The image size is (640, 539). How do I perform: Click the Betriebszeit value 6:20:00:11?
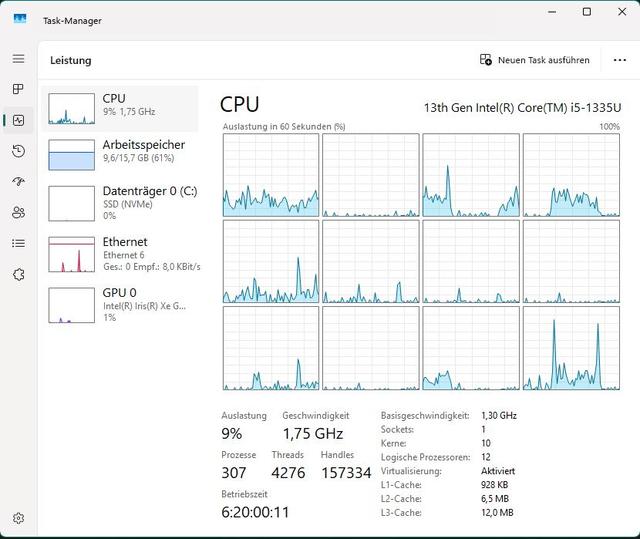click(255, 512)
